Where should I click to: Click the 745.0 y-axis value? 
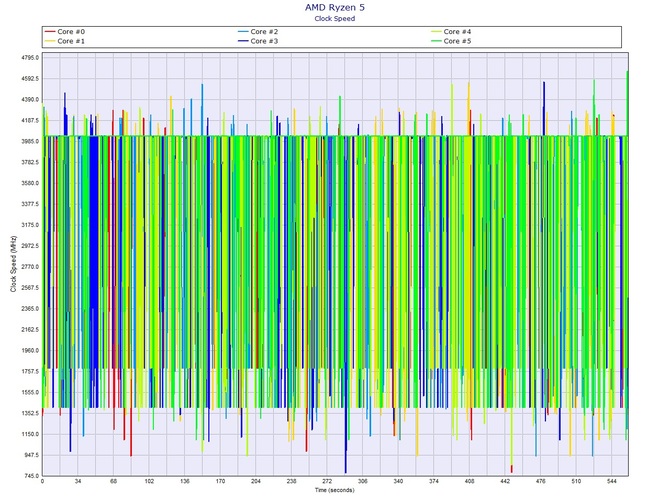31,476
